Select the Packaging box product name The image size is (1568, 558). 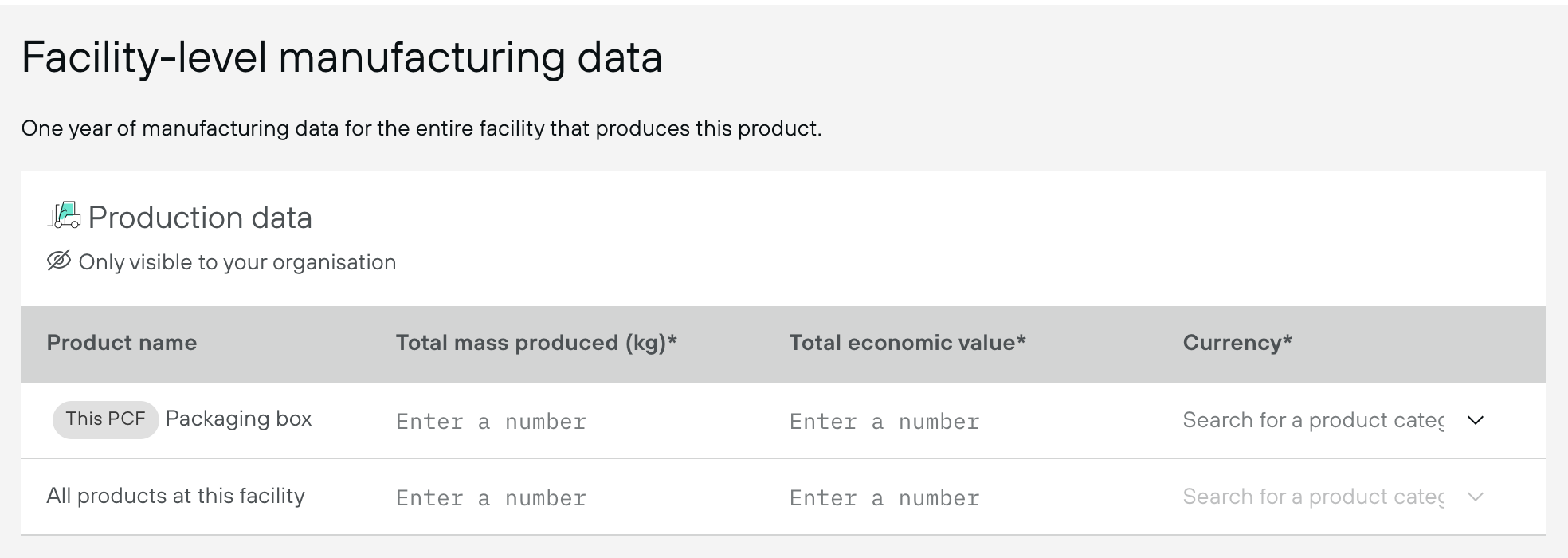[x=238, y=418]
